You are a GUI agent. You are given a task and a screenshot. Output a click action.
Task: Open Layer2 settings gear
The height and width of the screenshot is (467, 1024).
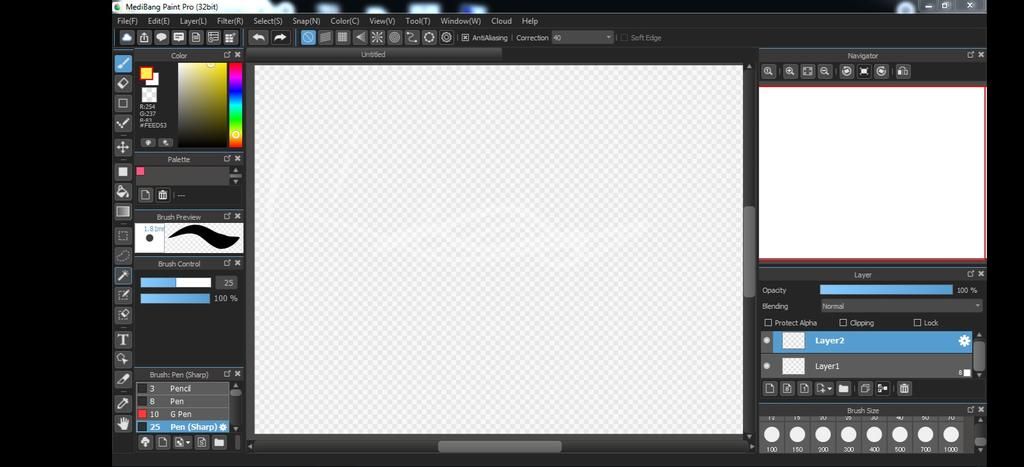point(964,341)
